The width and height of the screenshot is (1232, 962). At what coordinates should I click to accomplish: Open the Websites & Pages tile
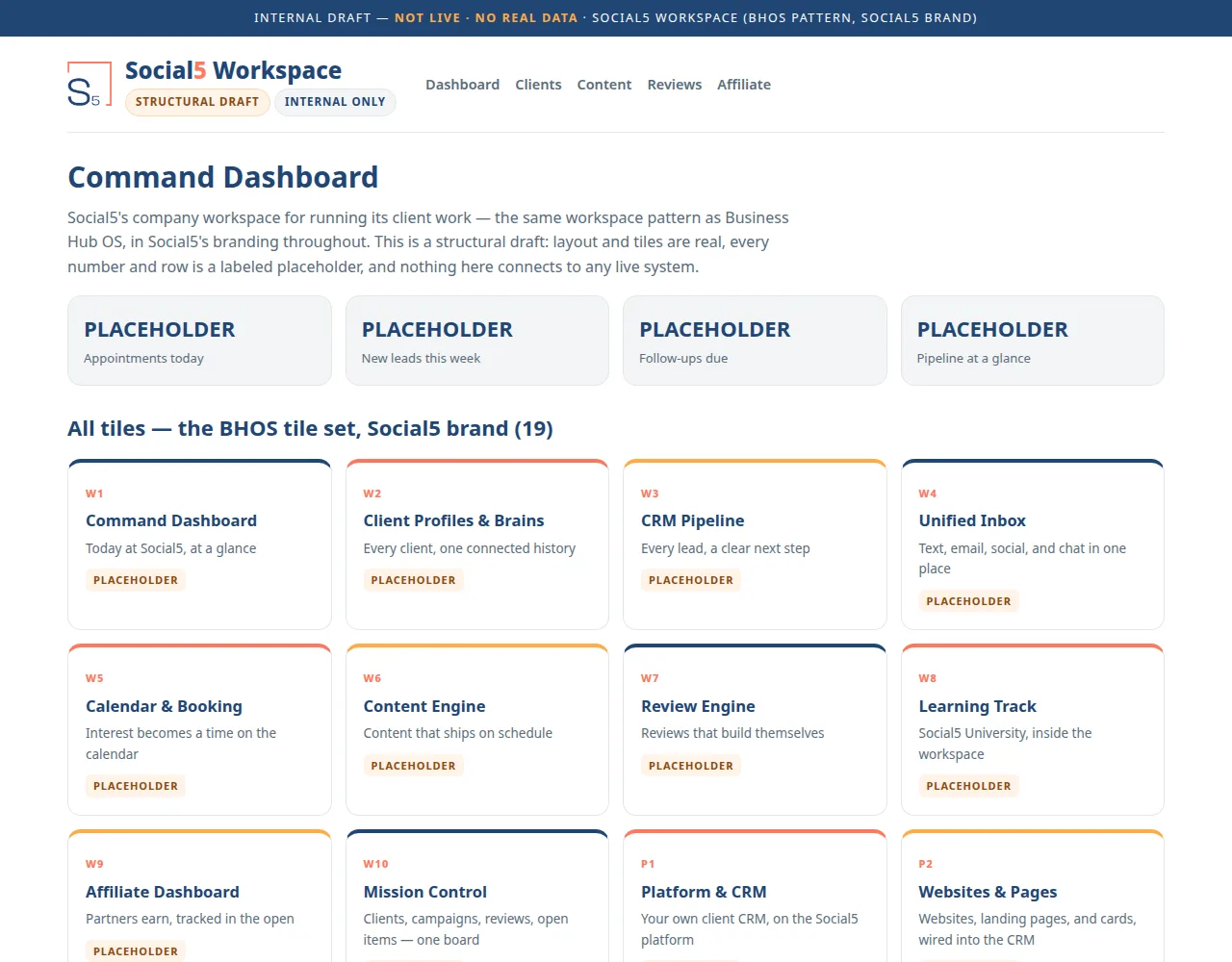[1033, 896]
